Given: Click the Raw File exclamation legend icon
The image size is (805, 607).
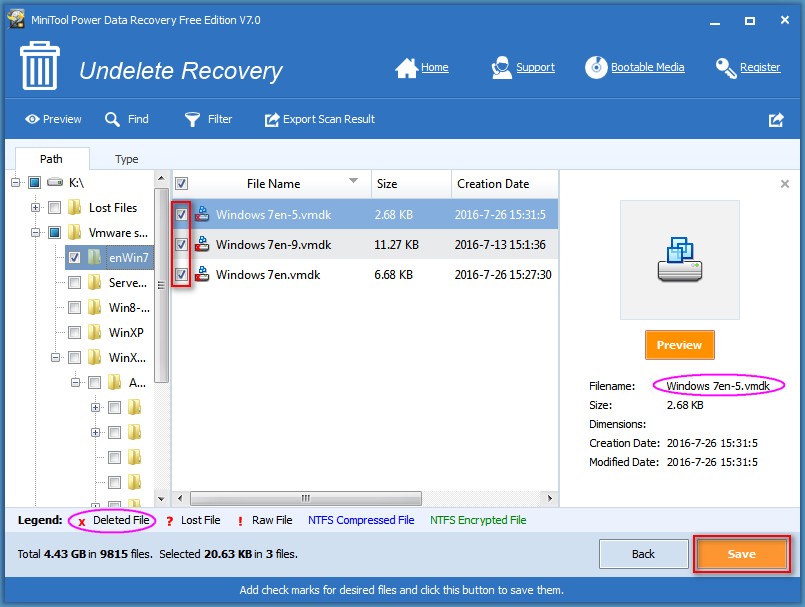Looking at the screenshot, I should [x=240, y=521].
